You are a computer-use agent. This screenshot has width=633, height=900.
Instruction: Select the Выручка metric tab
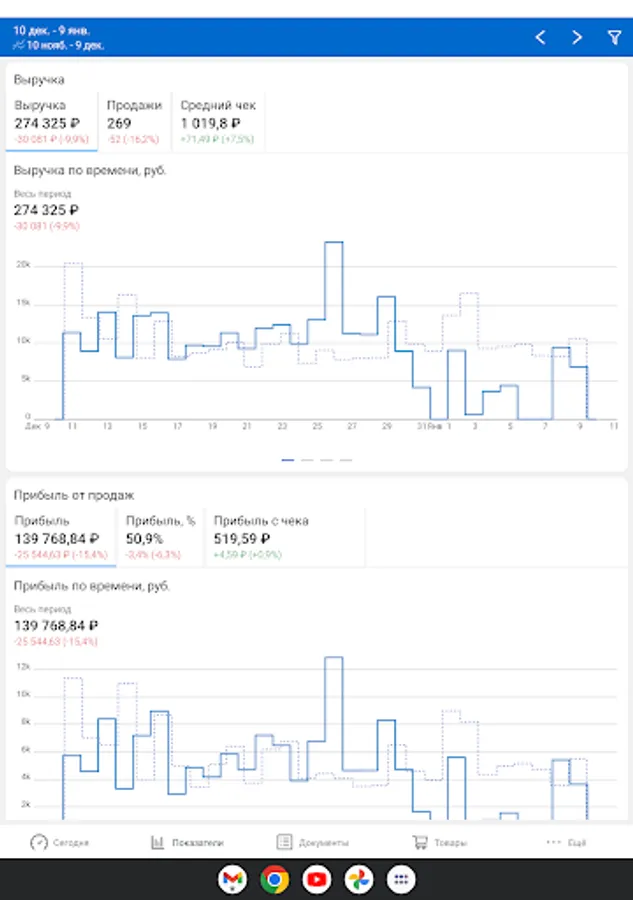click(x=52, y=122)
